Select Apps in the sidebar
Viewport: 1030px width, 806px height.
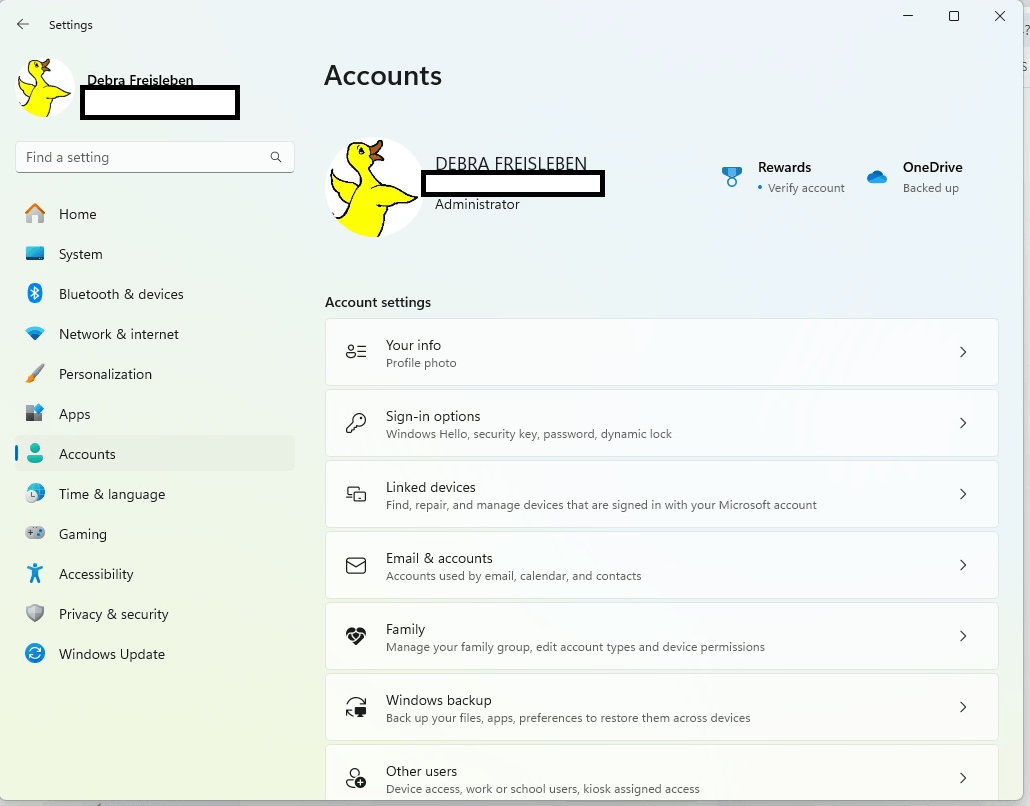click(x=154, y=414)
